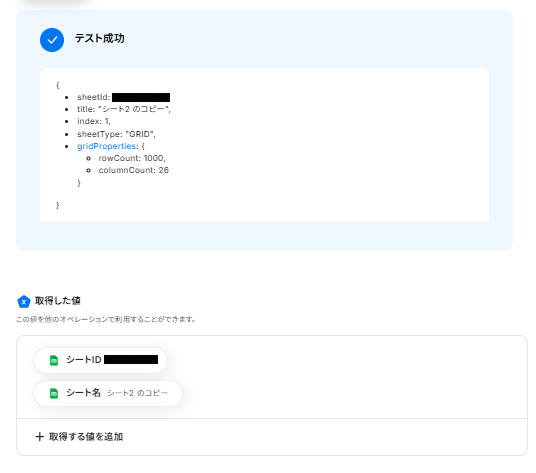Click the blue checkmark success icon
The width and height of the screenshot is (536, 473).
click(x=52, y=40)
